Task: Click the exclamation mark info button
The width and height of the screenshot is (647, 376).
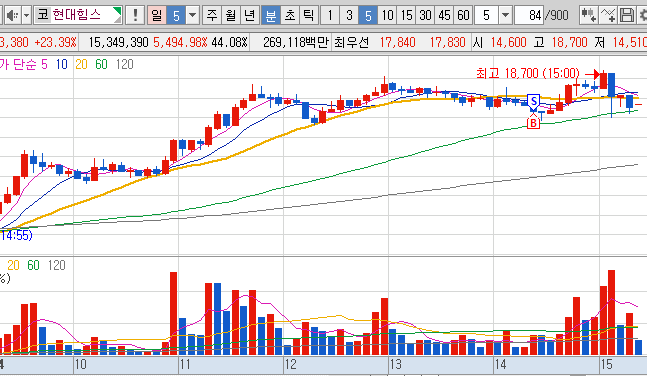Action: [x=135, y=16]
